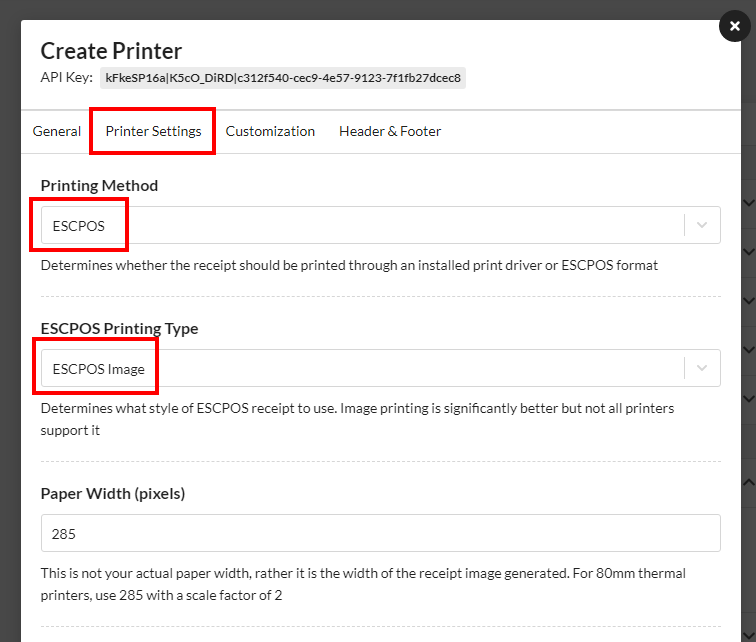The height and width of the screenshot is (642, 756).
Task: Click the ESCPOS value in Printing Method
Action: [x=79, y=226]
